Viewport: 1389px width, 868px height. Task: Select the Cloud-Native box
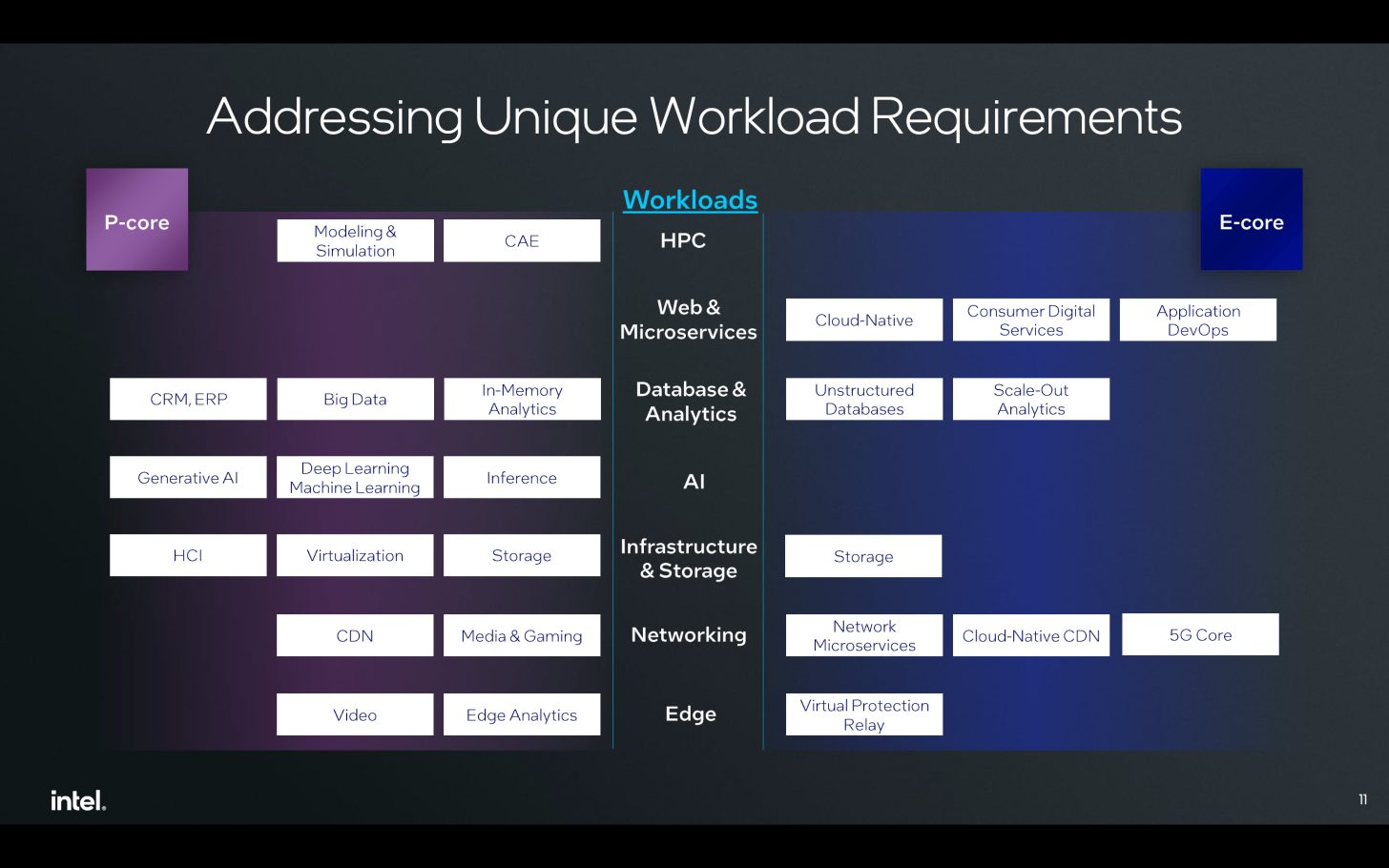pos(864,320)
